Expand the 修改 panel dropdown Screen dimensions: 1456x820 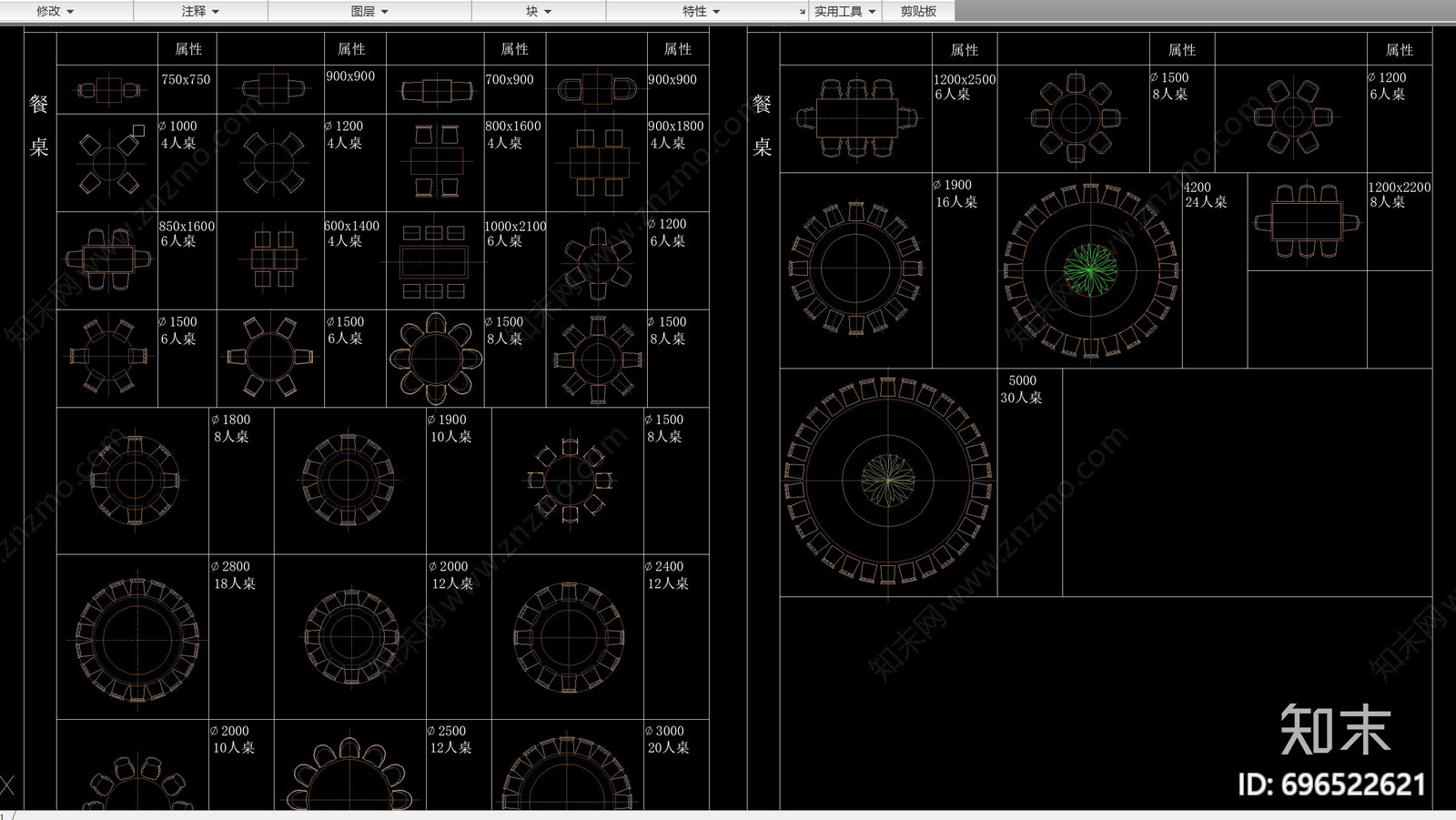(x=56, y=11)
